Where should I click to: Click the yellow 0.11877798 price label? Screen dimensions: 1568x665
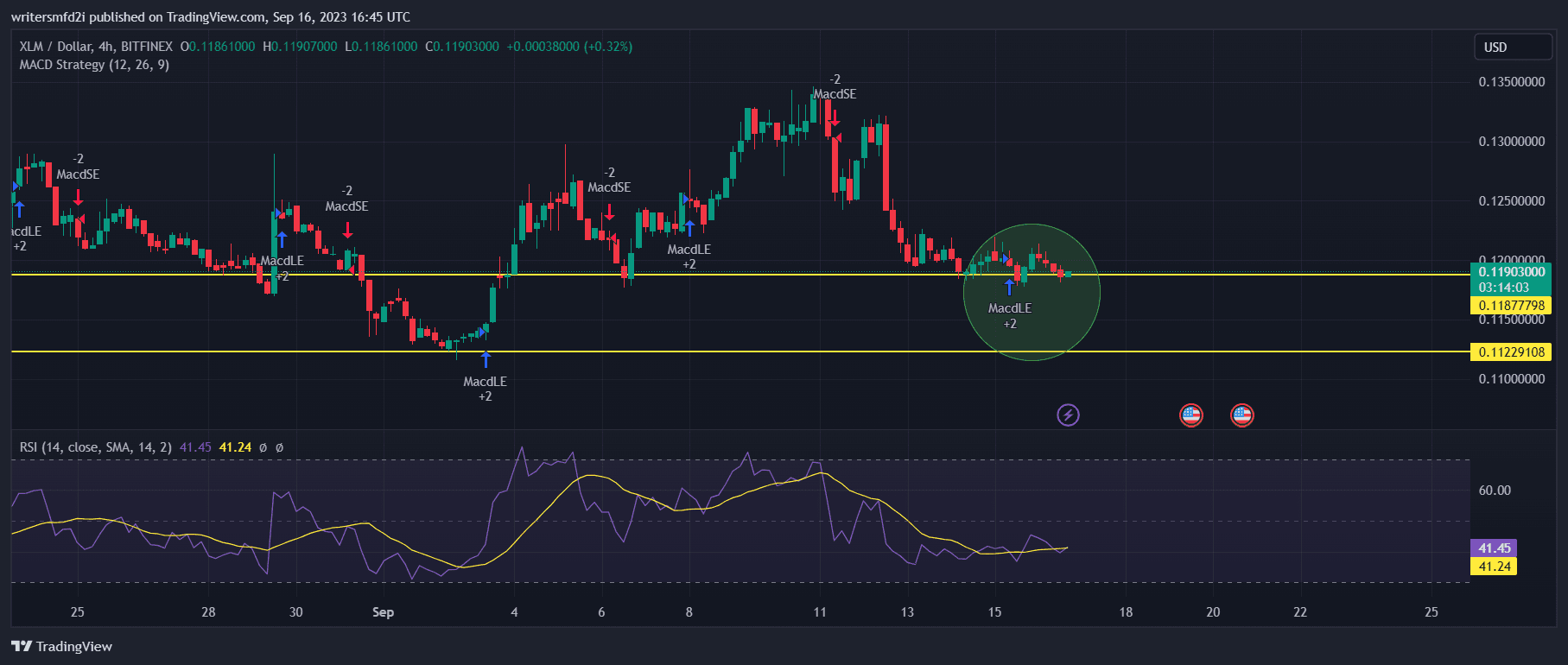tap(1511, 305)
